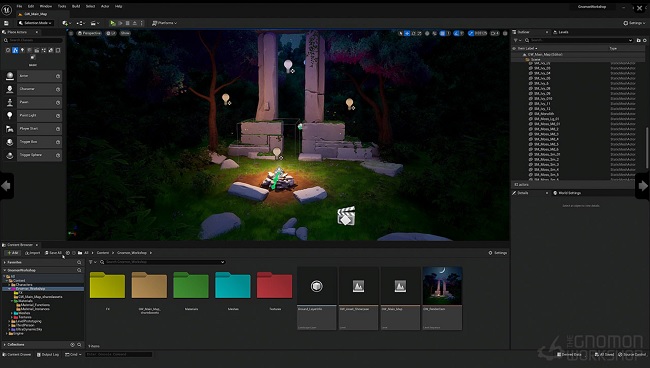
Task: Switch to the Levels tab
Action: pyautogui.click(x=560, y=32)
